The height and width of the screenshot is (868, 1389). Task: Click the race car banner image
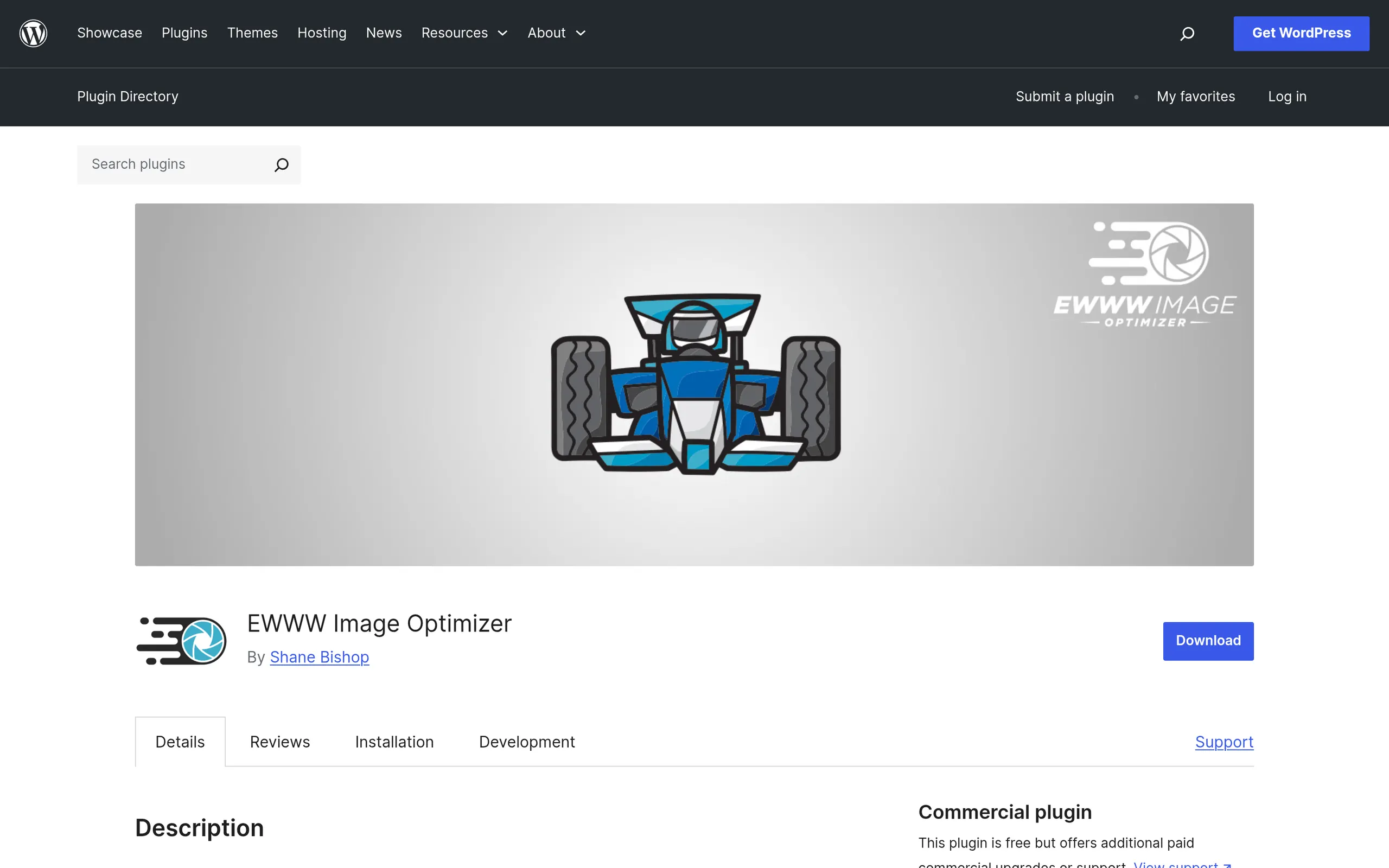click(694, 385)
